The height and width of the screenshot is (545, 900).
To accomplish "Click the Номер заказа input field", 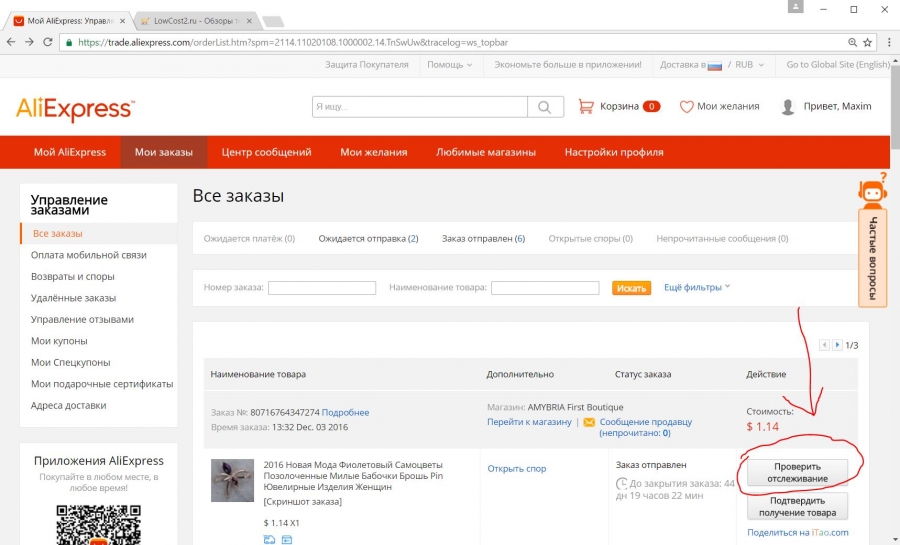I will coord(322,288).
